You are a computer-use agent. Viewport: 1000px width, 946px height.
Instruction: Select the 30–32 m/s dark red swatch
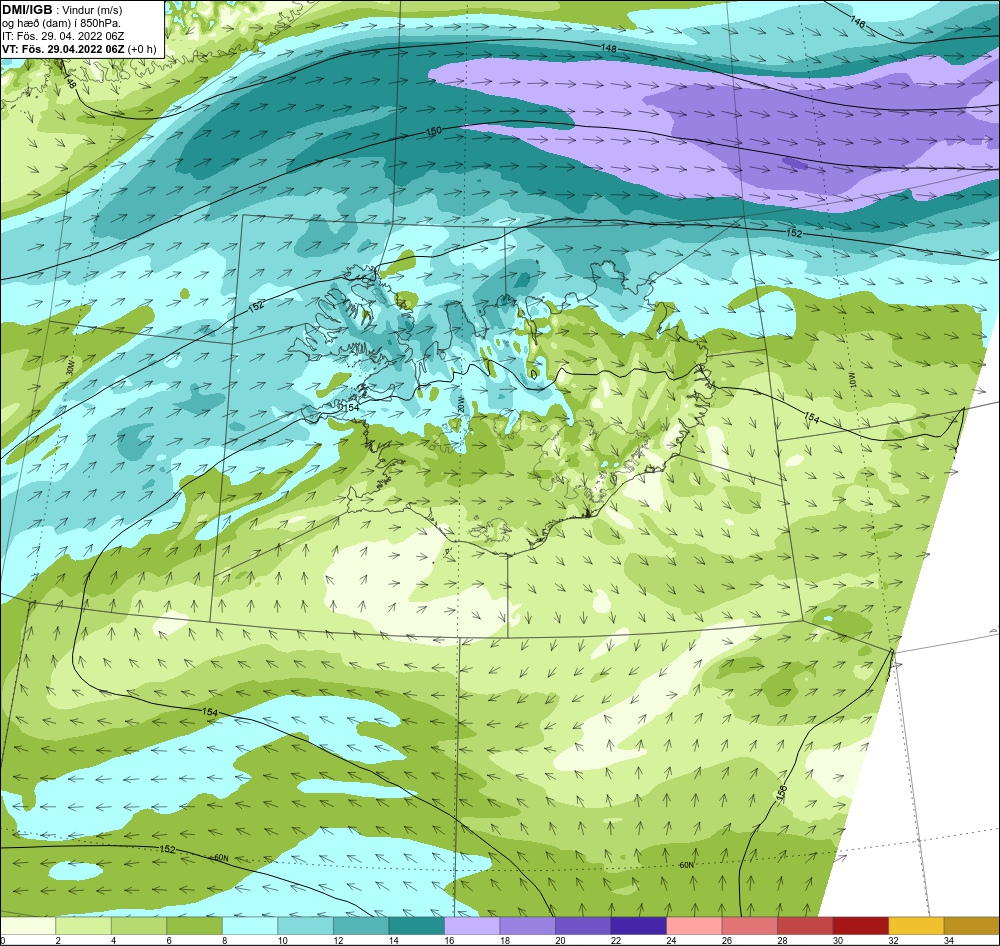860,925
